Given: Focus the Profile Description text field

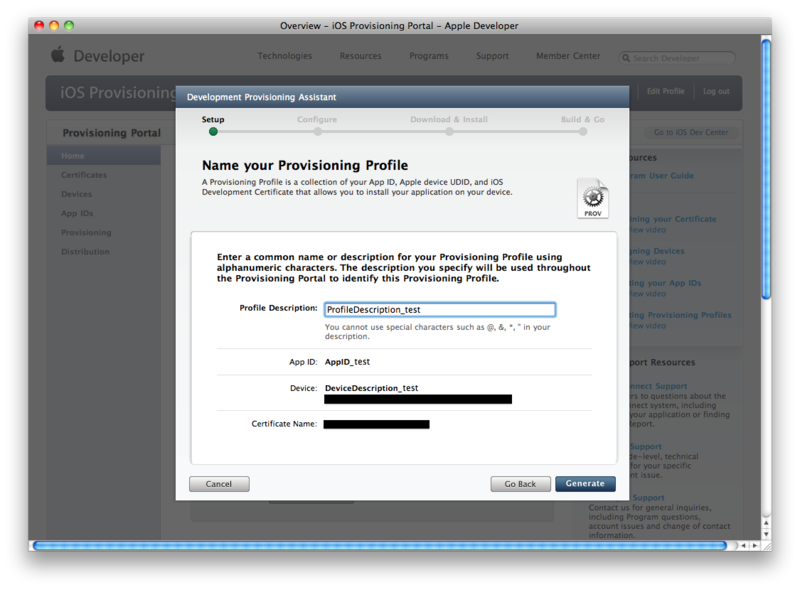Looking at the screenshot, I should [x=440, y=310].
